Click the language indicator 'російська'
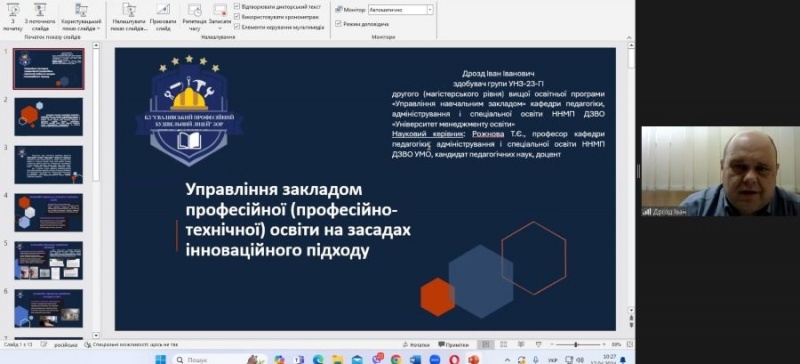 tap(65, 345)
